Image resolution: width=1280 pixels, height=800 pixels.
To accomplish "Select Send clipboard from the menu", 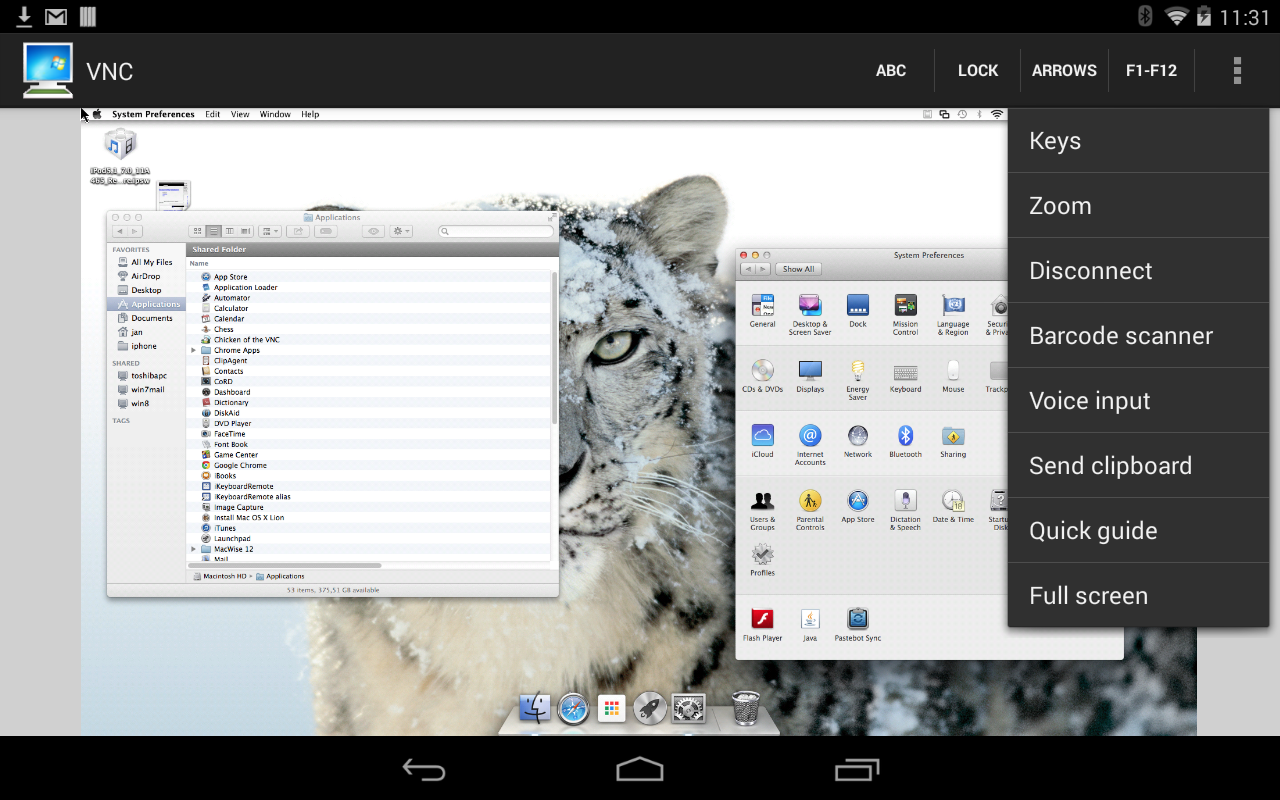I will [x=1138, y=466].
